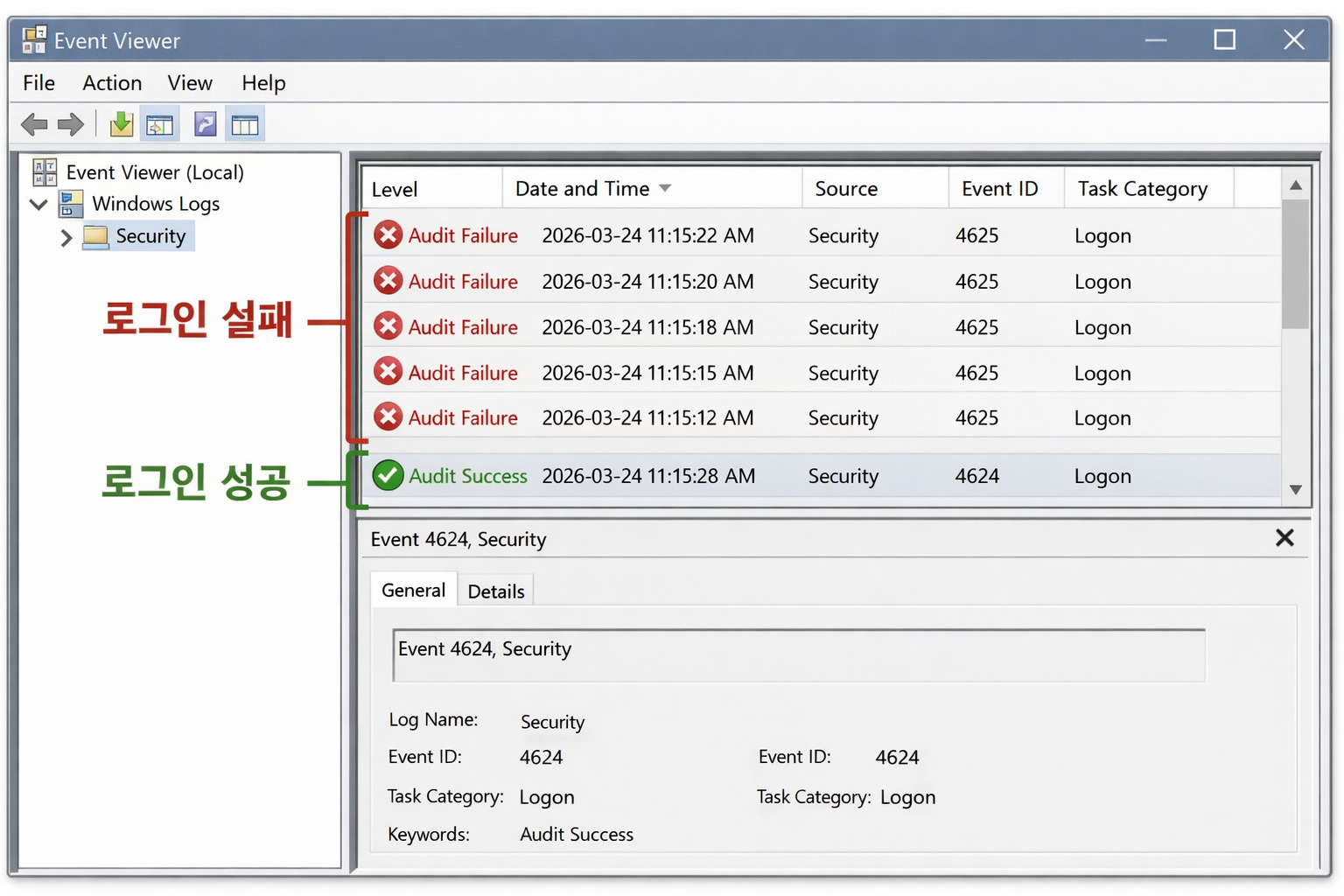This screenshot has width=1344, height=896.
Task: Click the Task Category column header
Action: 1142,189
